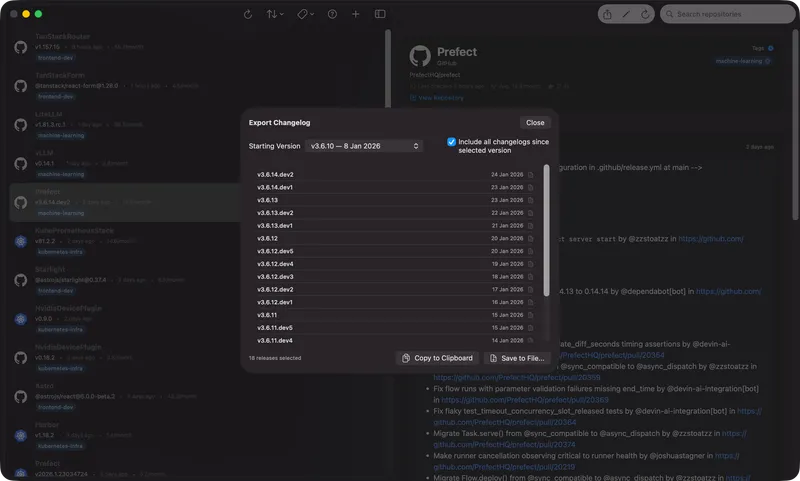Viewport: 800px width, 481px height.
Task: Click the document icon on v3.6.14.dev1 row
Action: click(x=531, y=188)
